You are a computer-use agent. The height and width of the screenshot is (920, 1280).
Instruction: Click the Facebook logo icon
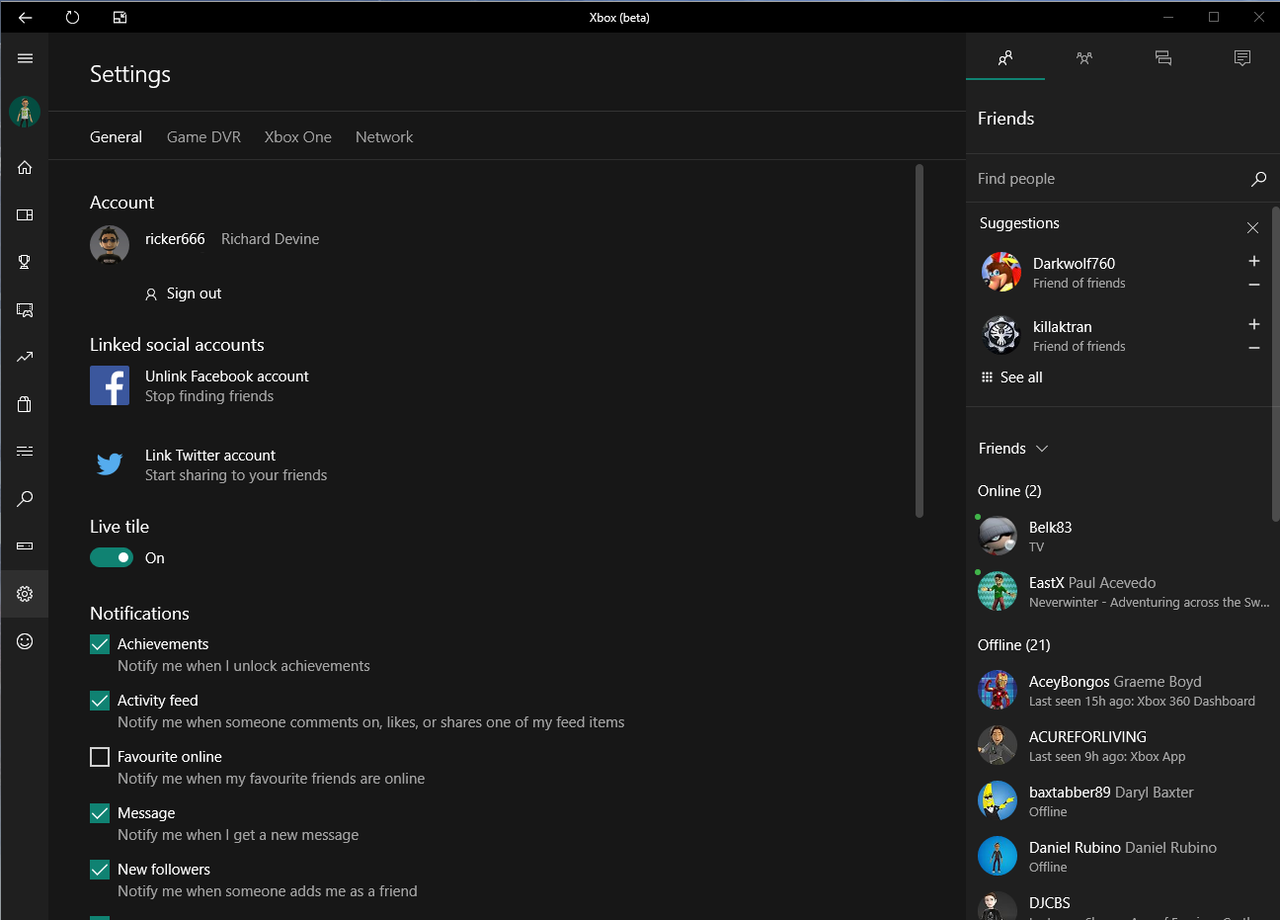109,385
